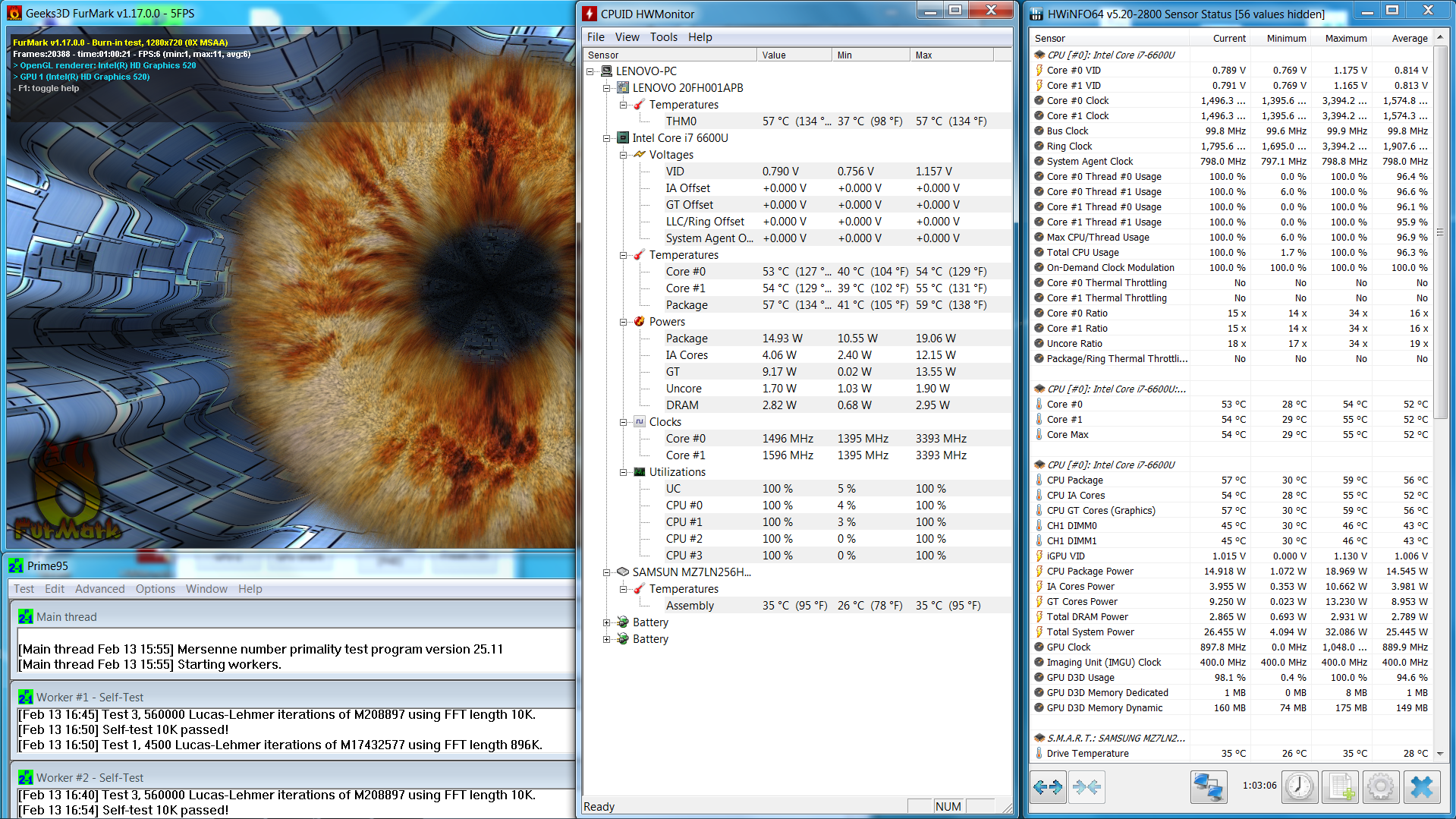Click HWiNFO Current column header
Screen dimensions: 1456x819
(x=1219, y=38)
